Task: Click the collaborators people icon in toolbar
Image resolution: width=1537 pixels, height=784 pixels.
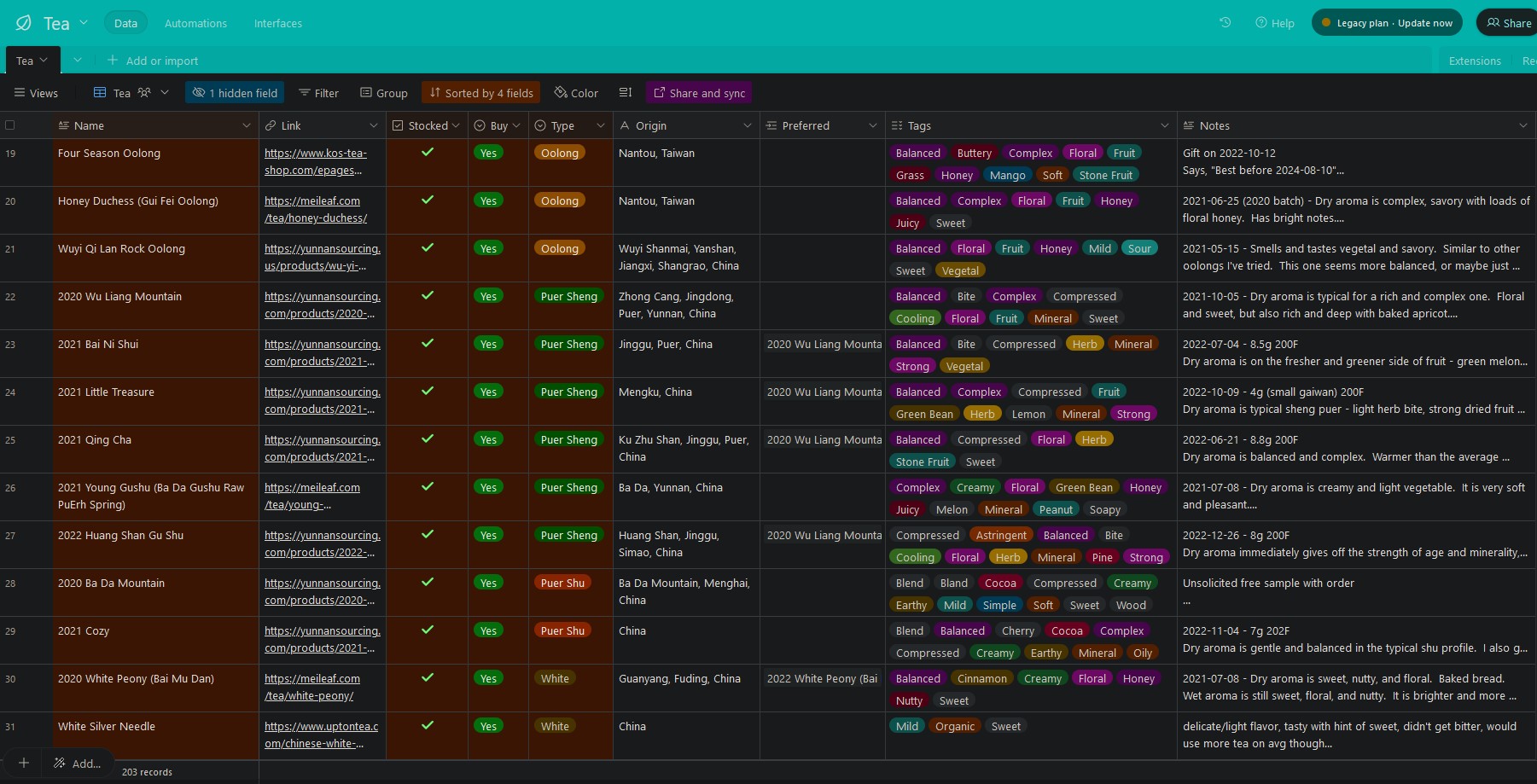Action: [144, 93]
